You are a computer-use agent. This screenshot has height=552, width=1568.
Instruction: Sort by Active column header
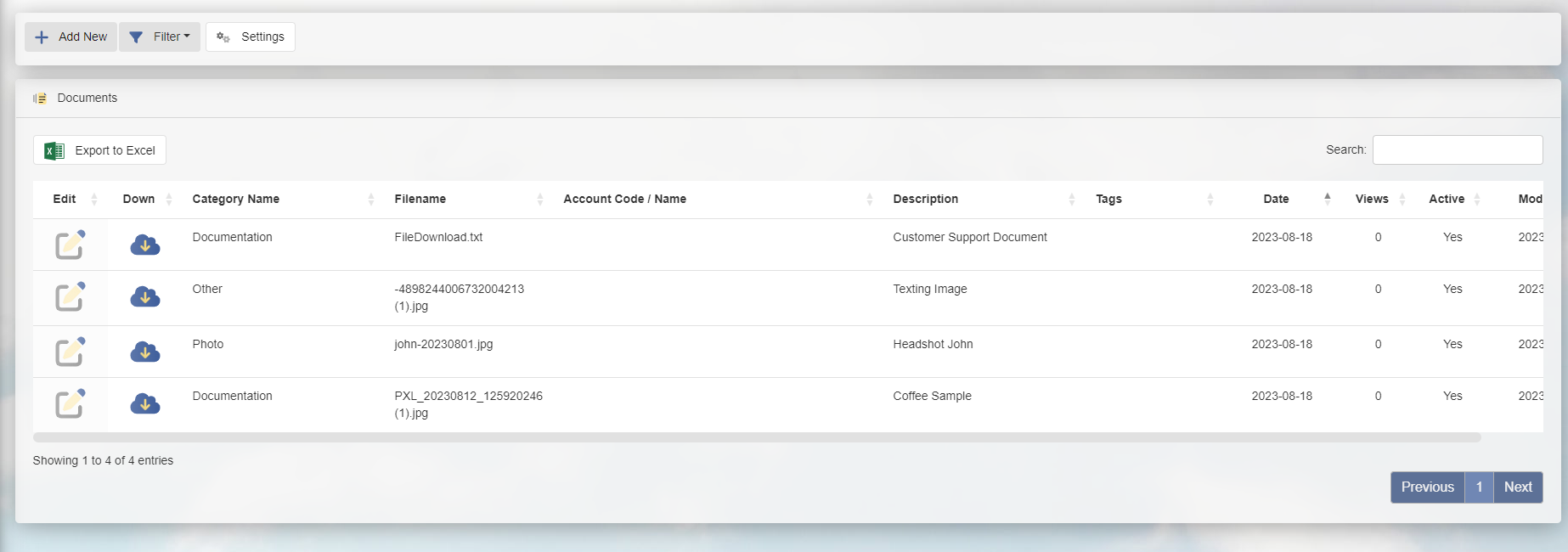[1452, 199]
